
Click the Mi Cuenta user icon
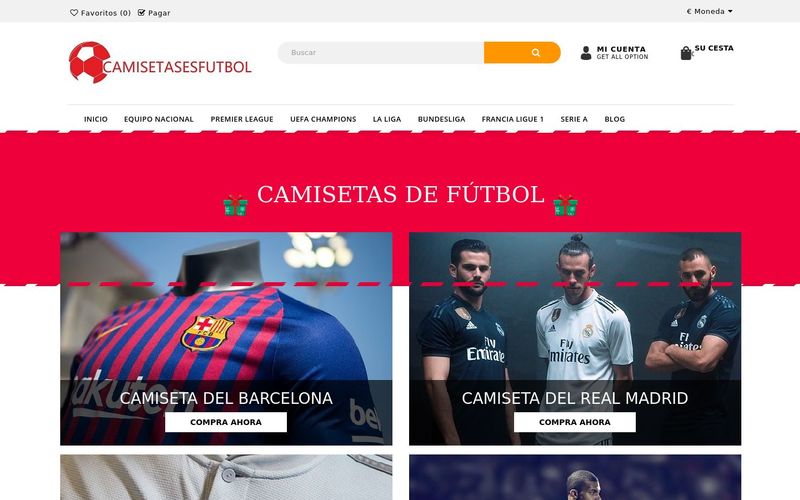[x=586, y=53]
